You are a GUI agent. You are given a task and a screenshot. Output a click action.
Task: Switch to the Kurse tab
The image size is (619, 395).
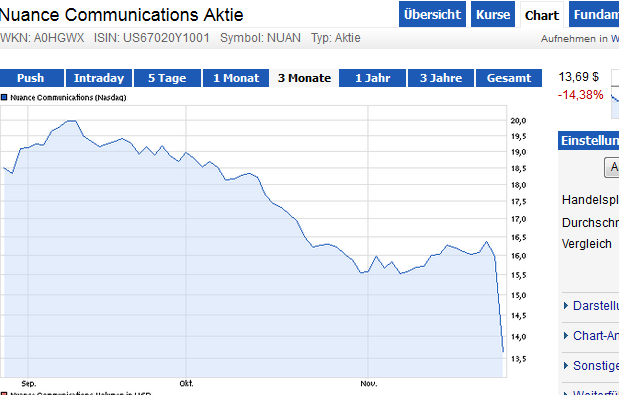coord(493,14)
